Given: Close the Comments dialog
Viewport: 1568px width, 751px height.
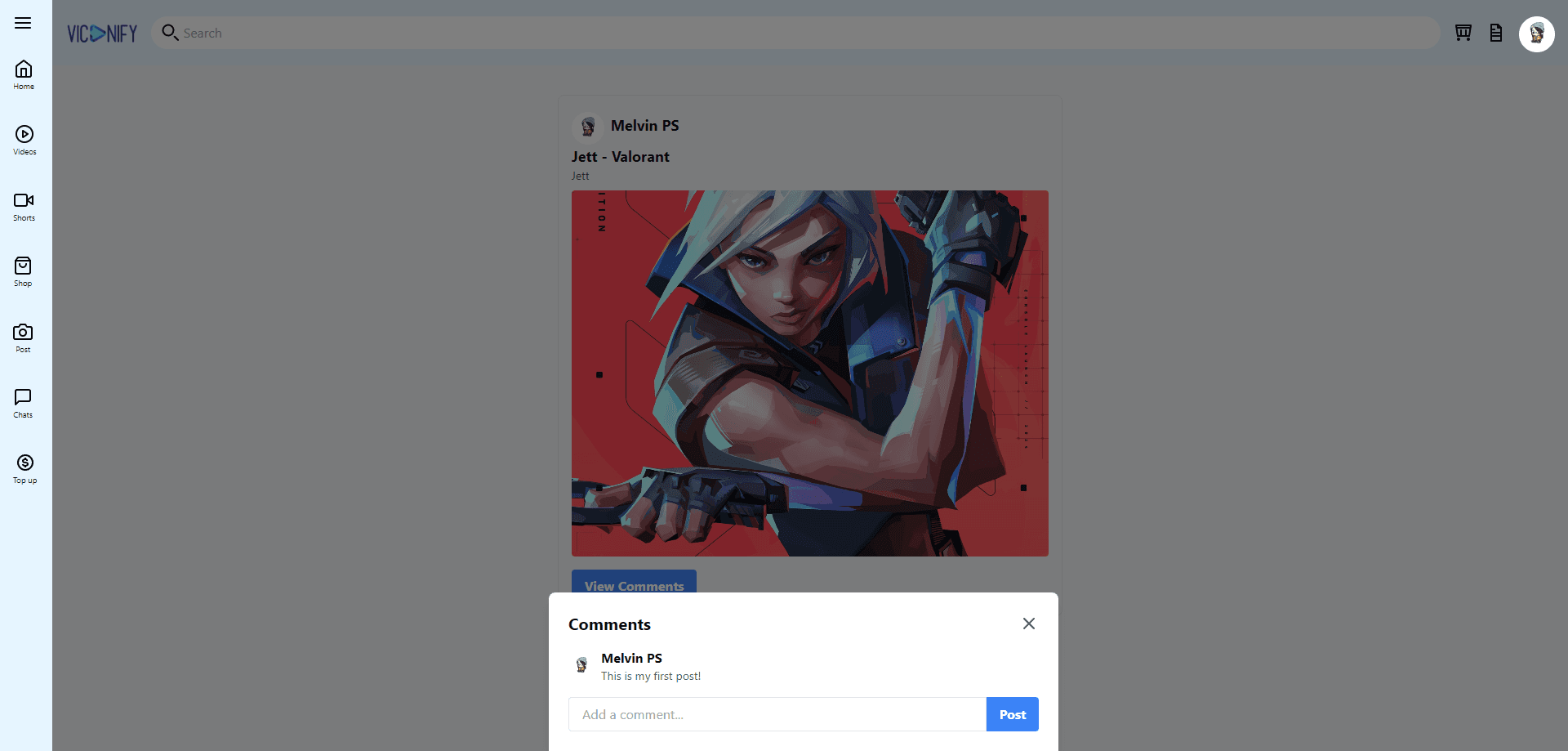Looking at the screenshot, I should (1029, 624).
